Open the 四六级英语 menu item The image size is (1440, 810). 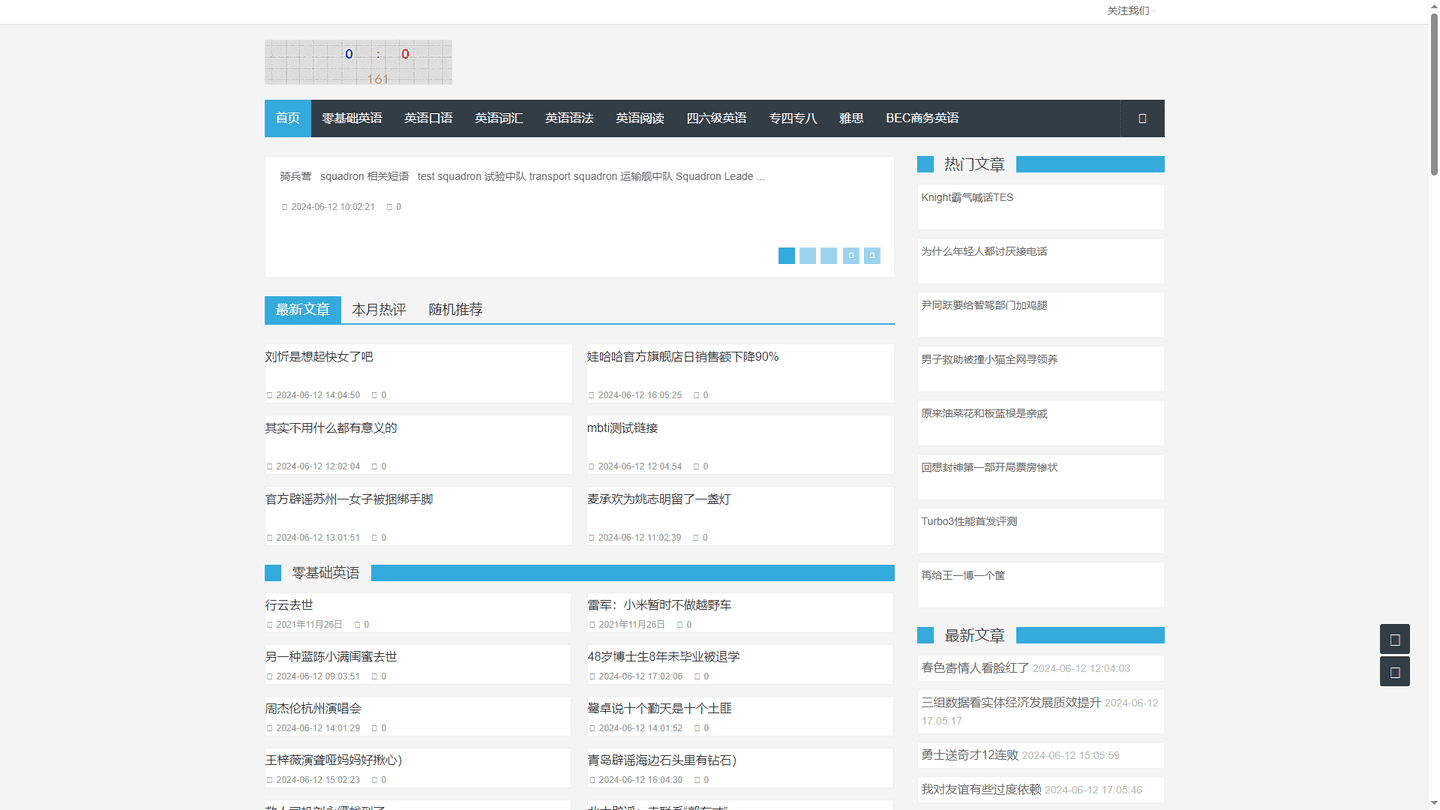(716, 118)
